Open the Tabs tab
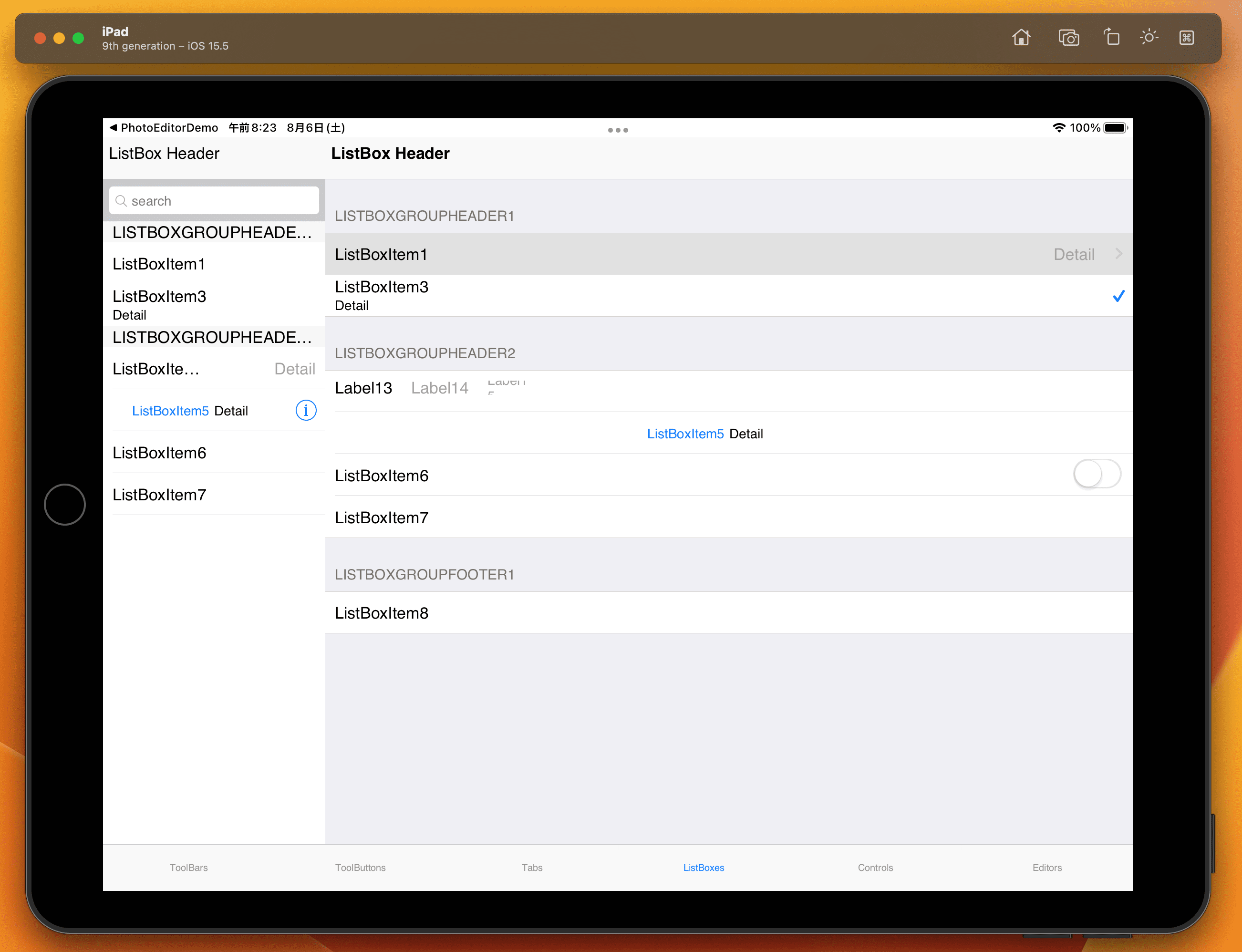 tap(532, 868)
